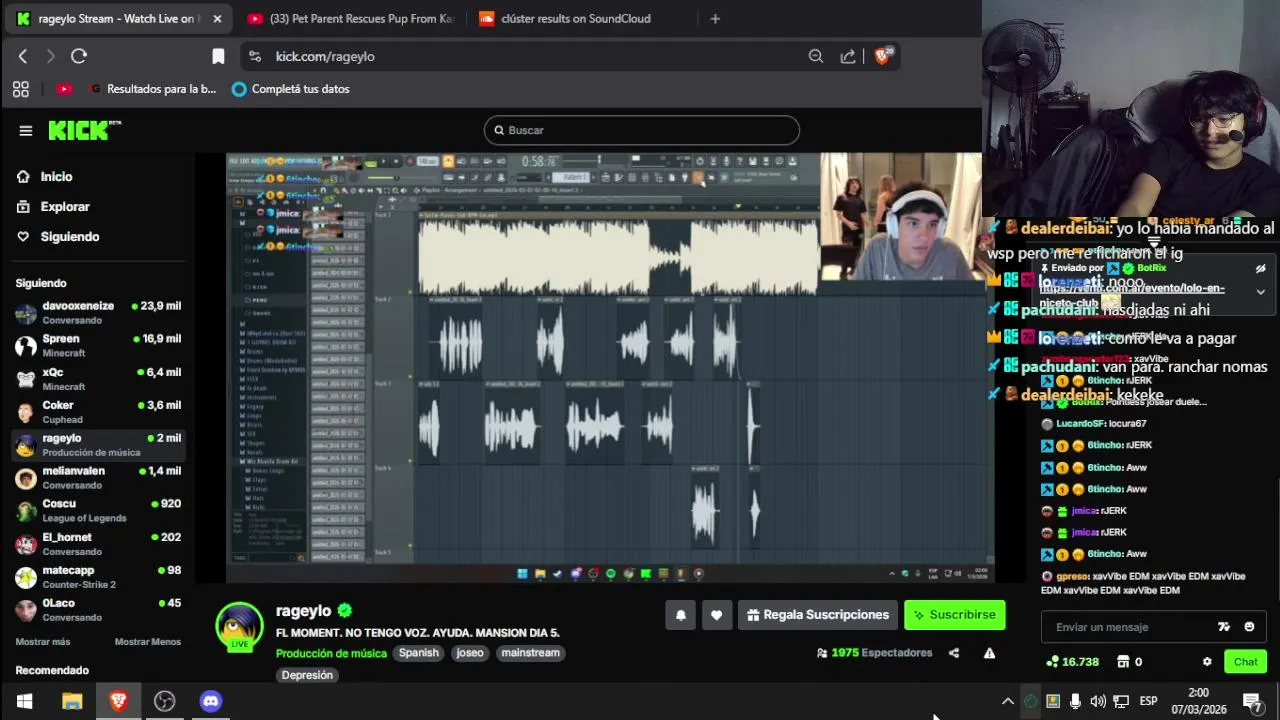1280x720 pixels.
Task: Open the El_hornet channel
Action: coord(98,544)
